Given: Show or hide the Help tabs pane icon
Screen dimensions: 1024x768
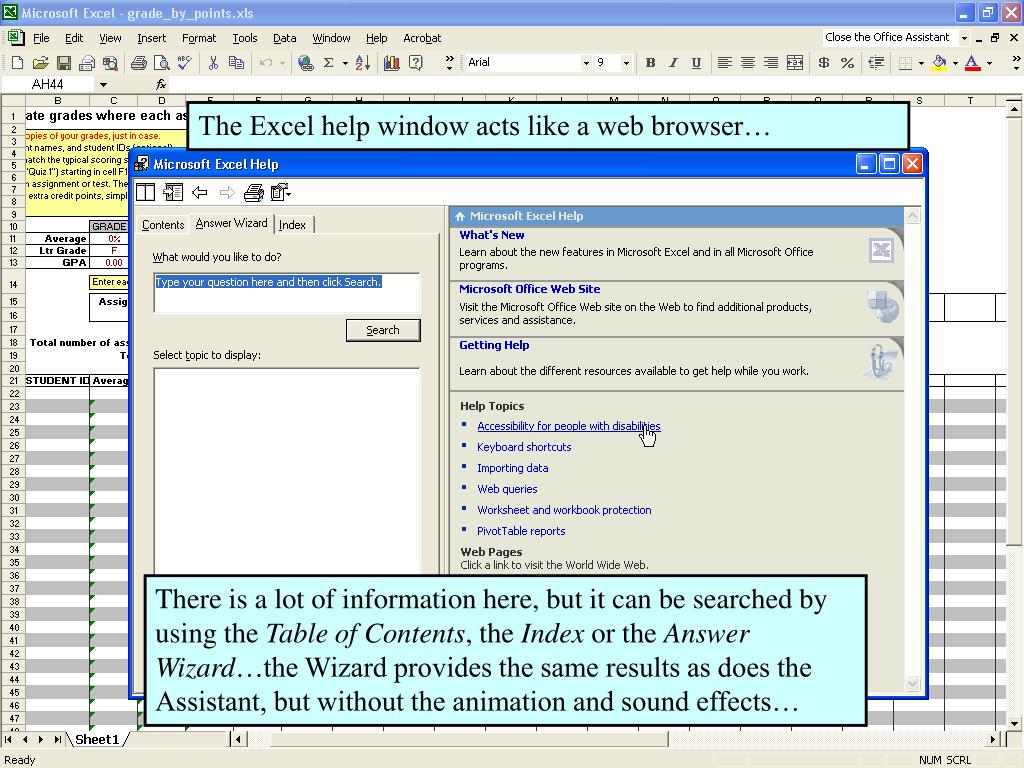Looking at the screenshot, I should [x=145, y=193].
